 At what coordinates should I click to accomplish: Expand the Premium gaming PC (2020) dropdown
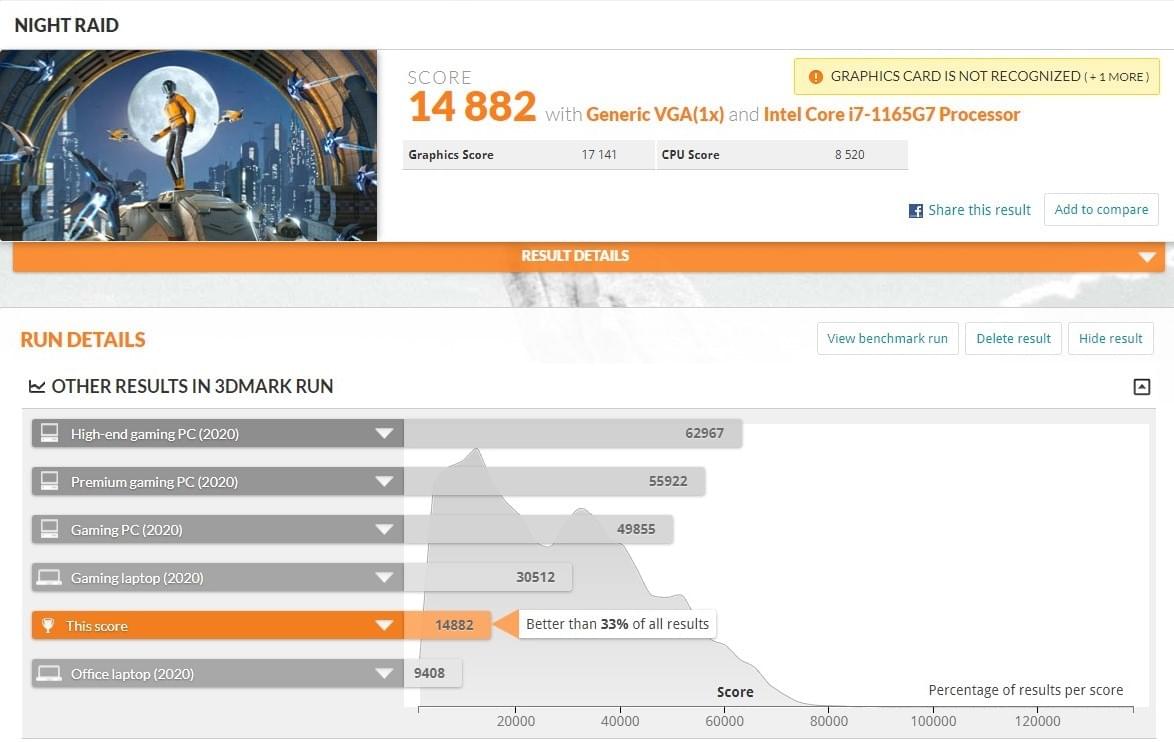pyautogui.click(x=384, y=481)
